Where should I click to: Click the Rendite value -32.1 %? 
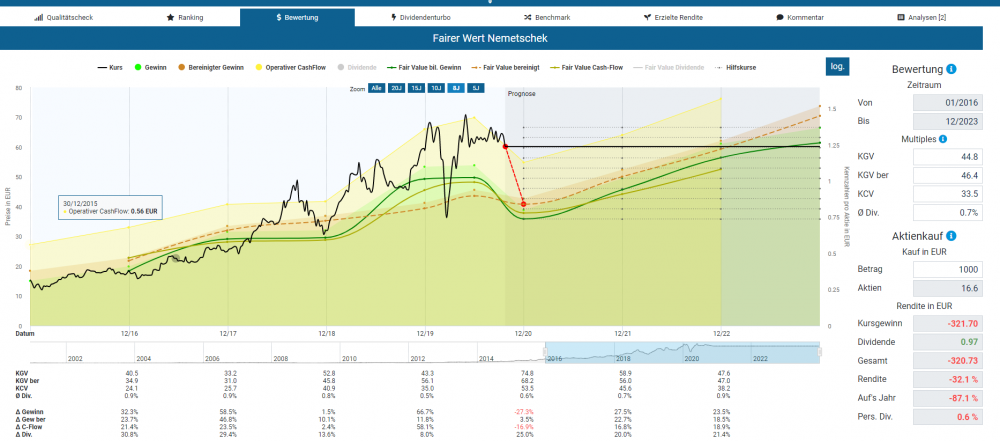[x=948, y=380]
